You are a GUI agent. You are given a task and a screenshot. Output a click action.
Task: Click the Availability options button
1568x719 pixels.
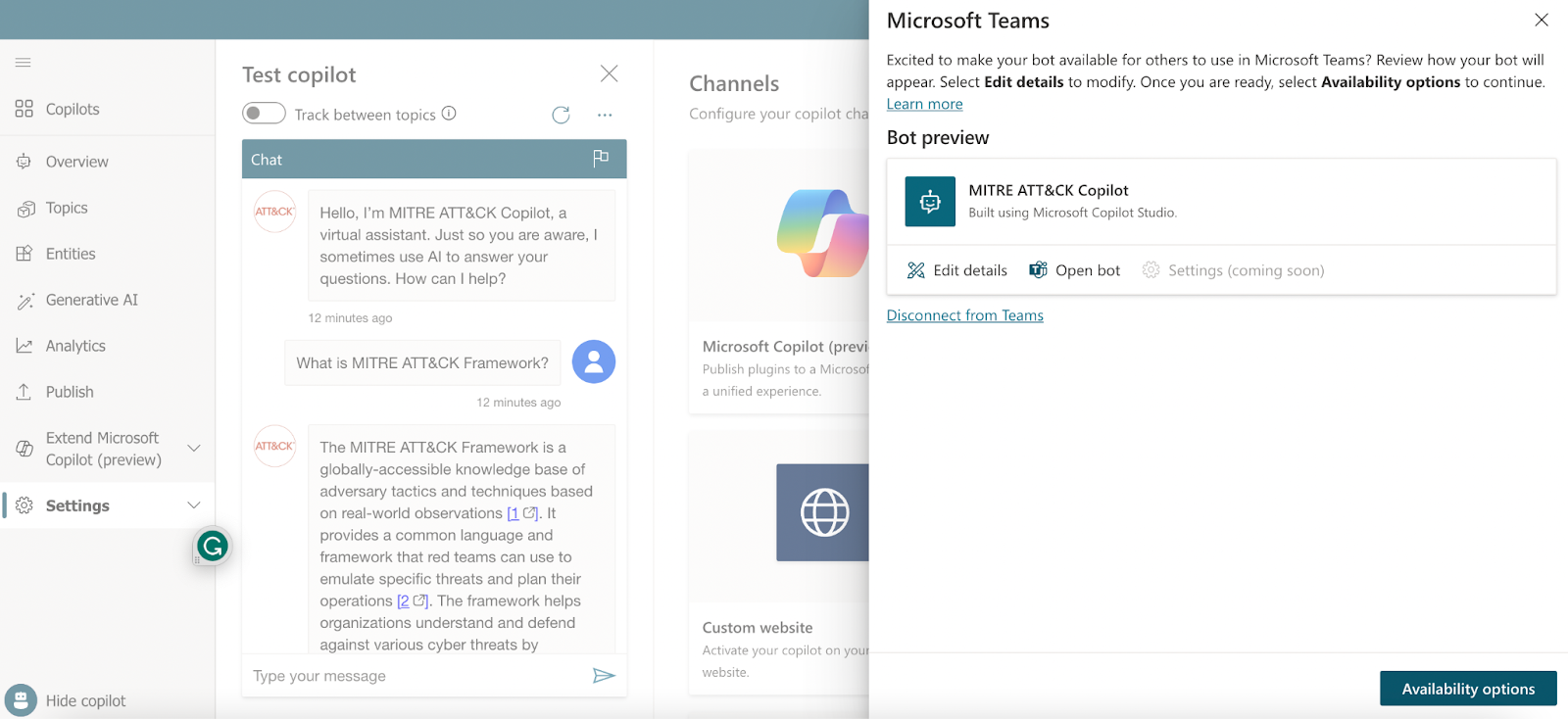(x=1468, y=689)
